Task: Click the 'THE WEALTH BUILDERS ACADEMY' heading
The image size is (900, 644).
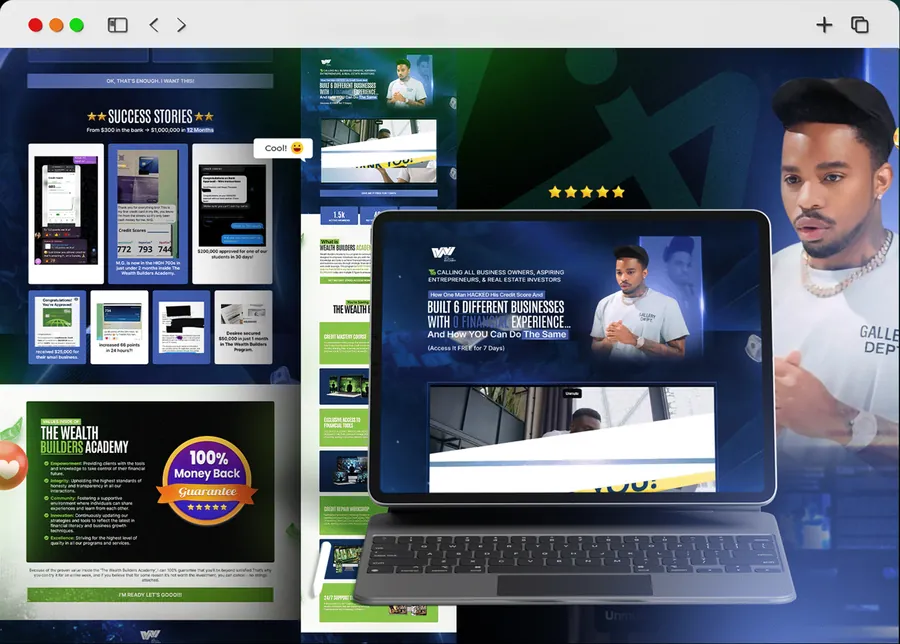Action: coord(84,440)
